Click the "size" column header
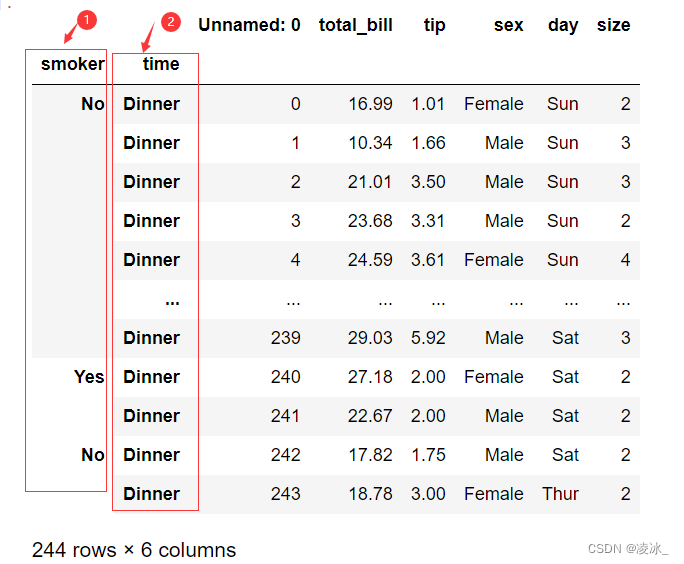This screenshot has width=684, height=564. coord(613,25)
